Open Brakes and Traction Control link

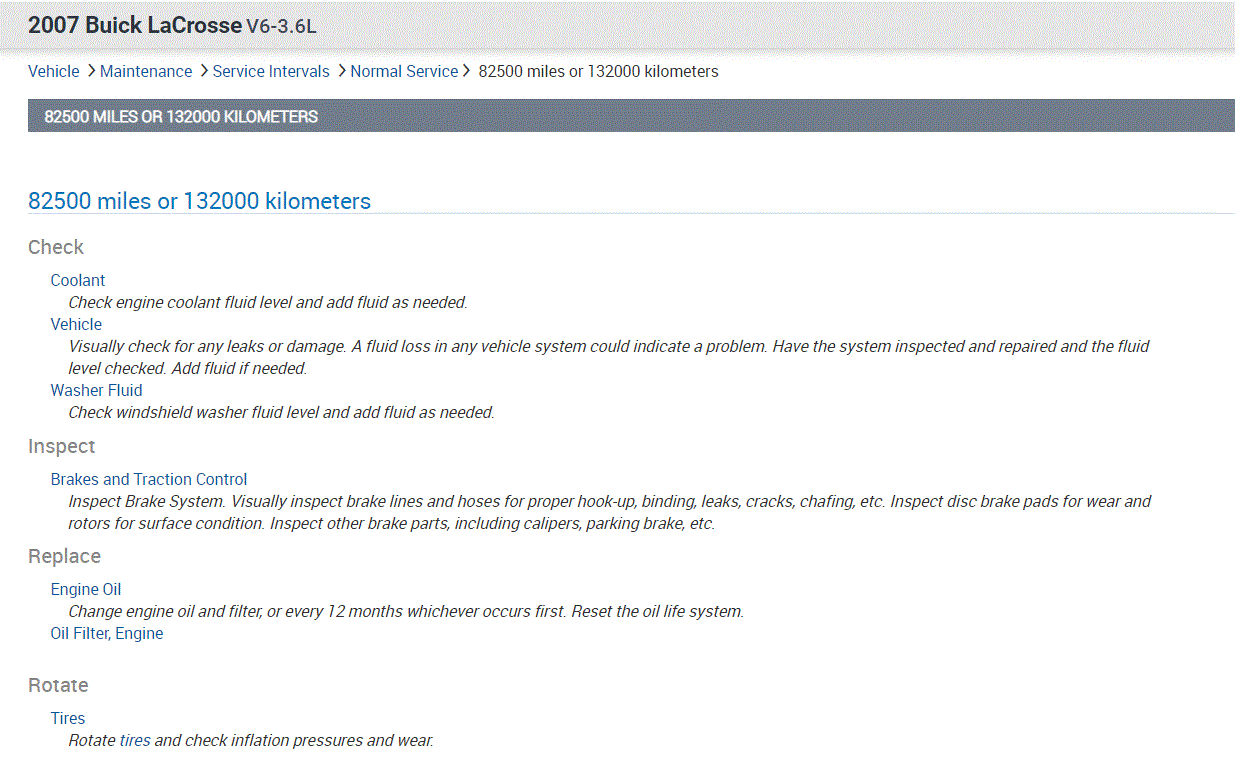[x=149, y=479]
